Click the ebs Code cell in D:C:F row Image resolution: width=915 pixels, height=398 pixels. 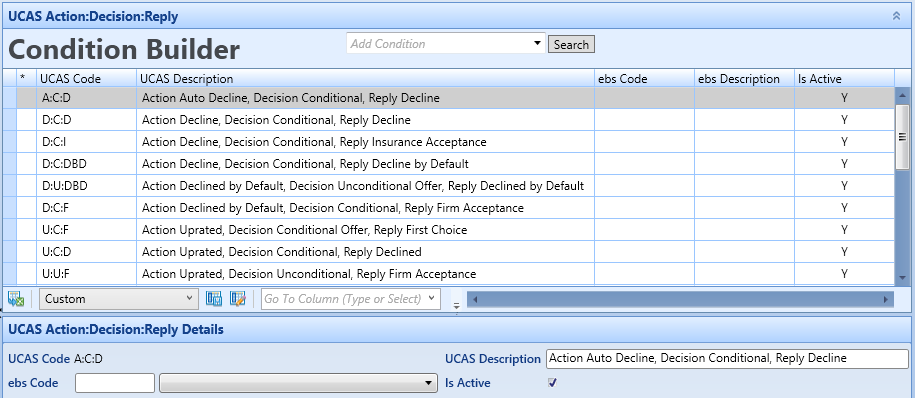click(x=644, y=208)
